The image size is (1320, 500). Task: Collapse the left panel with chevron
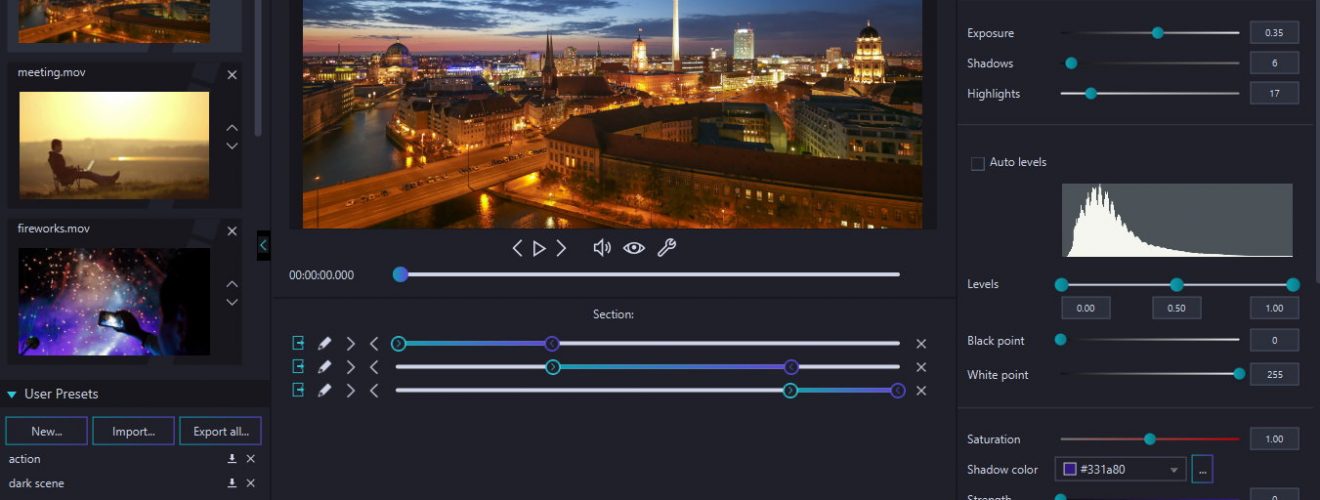click(263, 244)
